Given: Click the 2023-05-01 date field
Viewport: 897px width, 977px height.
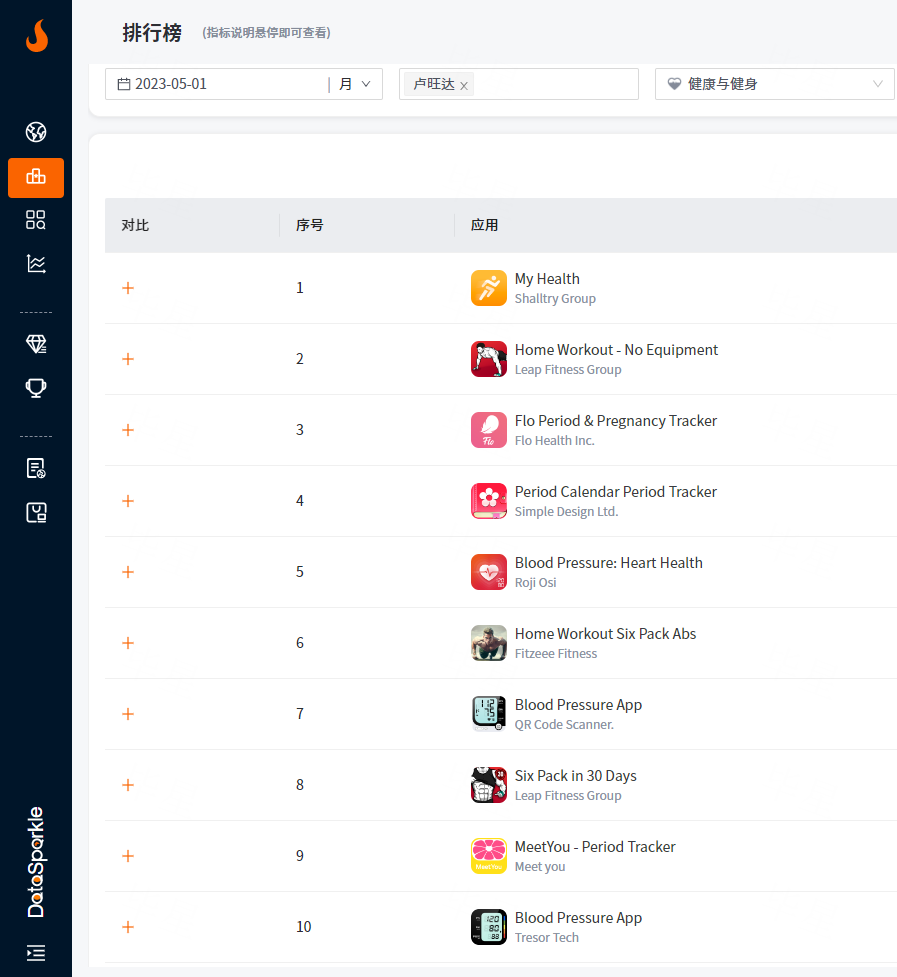Looking at the screenshot, I should click(220, 84).
